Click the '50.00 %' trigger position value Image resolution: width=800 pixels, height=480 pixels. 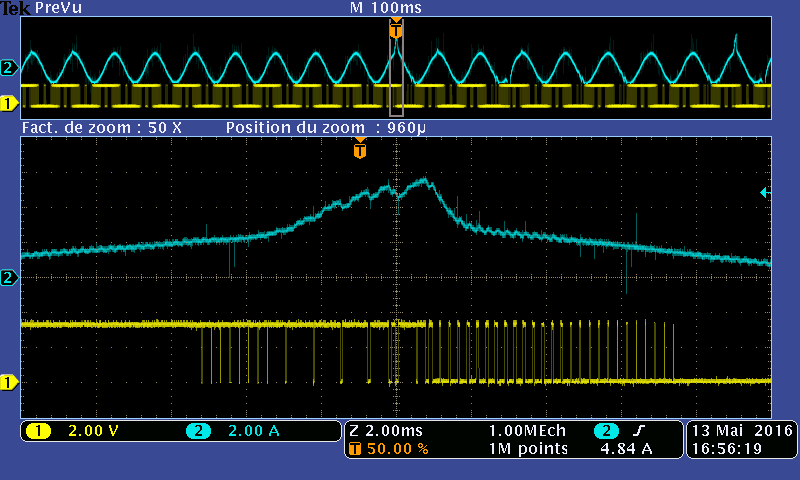pos(397,449)
